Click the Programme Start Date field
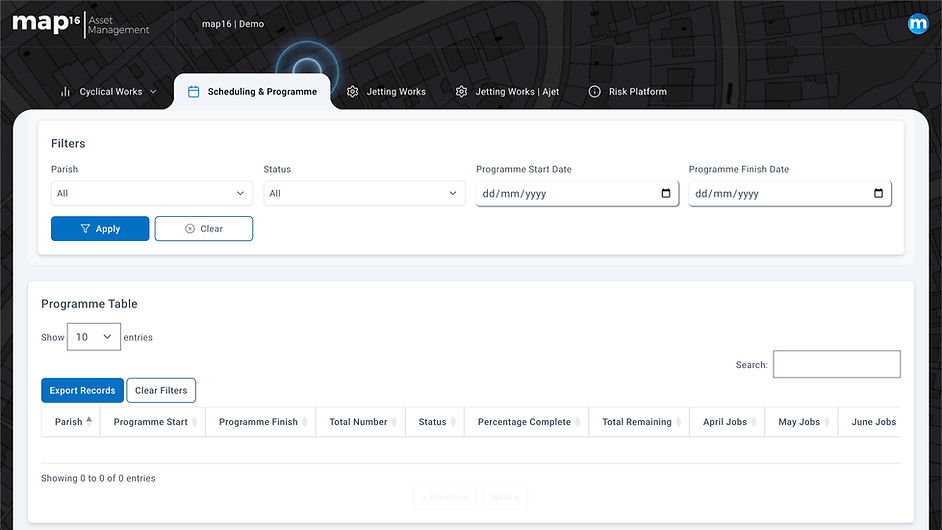The width and height of the screenshot is (942, 530). 577,193
